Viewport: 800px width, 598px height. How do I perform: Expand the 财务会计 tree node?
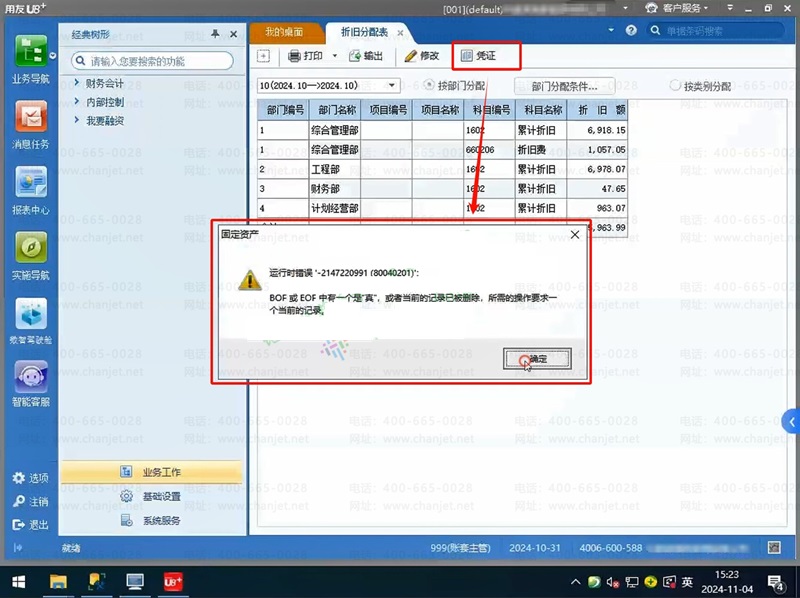click(x=77, y=82)
